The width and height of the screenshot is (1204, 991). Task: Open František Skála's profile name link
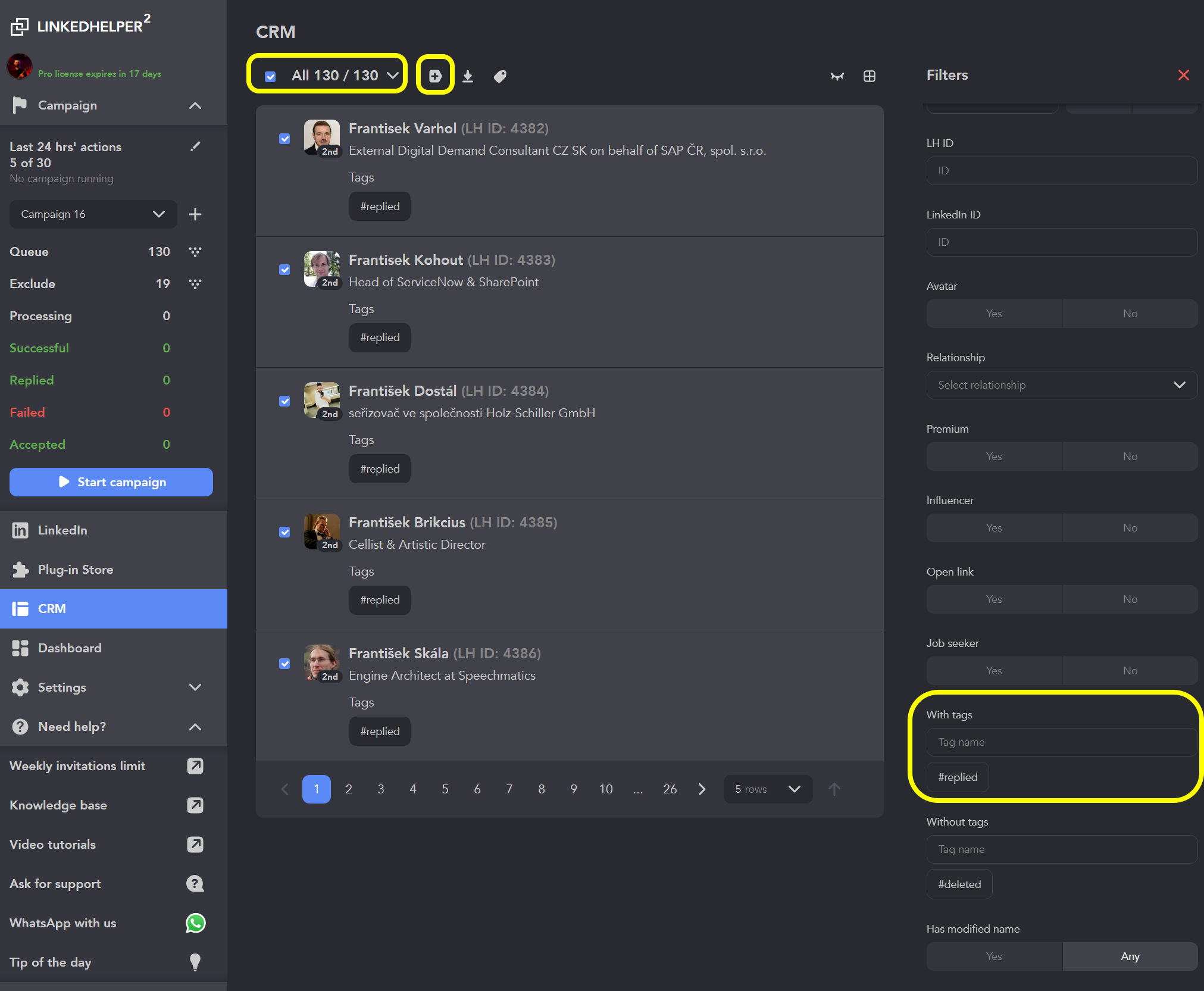399,654
